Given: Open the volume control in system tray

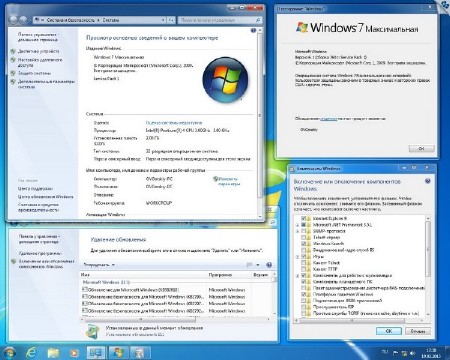Looking at the screenshot, I should coord(413,353).
